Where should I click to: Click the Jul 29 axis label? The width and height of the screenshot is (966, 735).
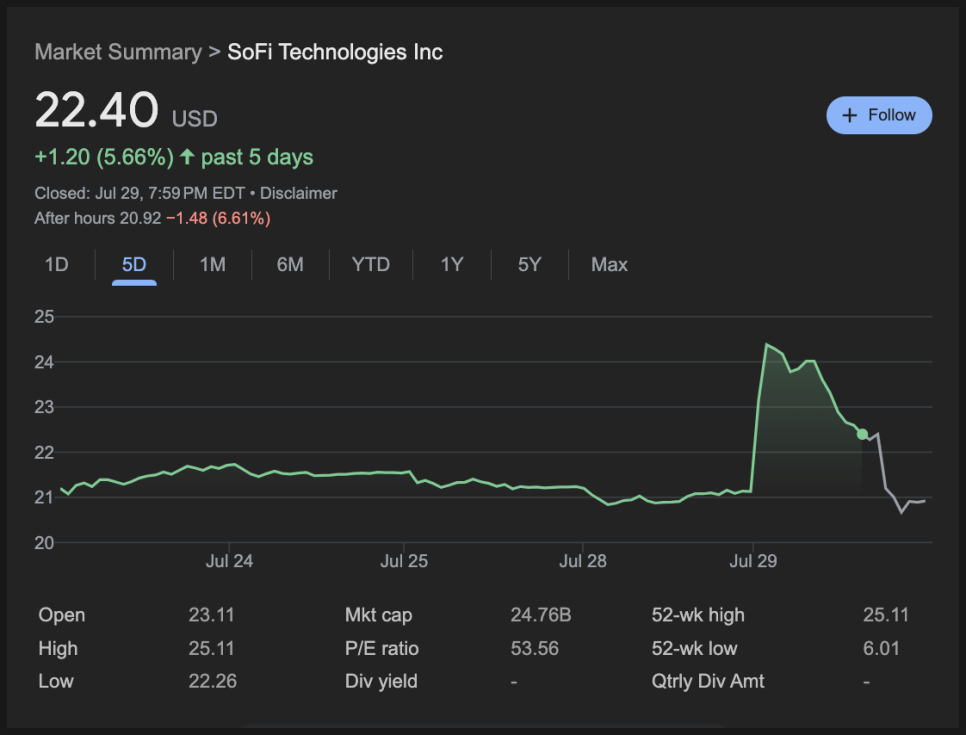pyautogui.click(x=753, y=561)
